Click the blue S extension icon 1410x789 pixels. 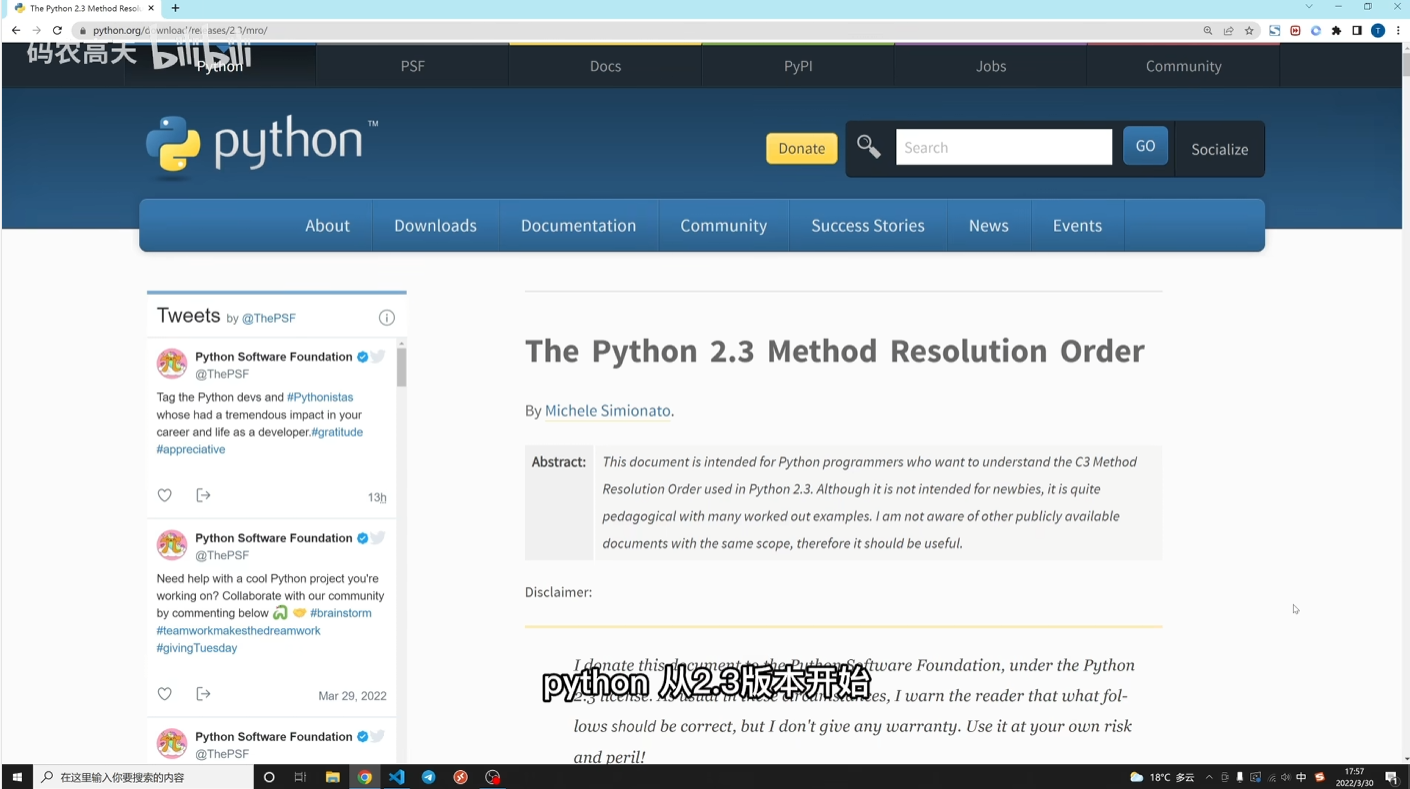click(x=1275, y=31)
